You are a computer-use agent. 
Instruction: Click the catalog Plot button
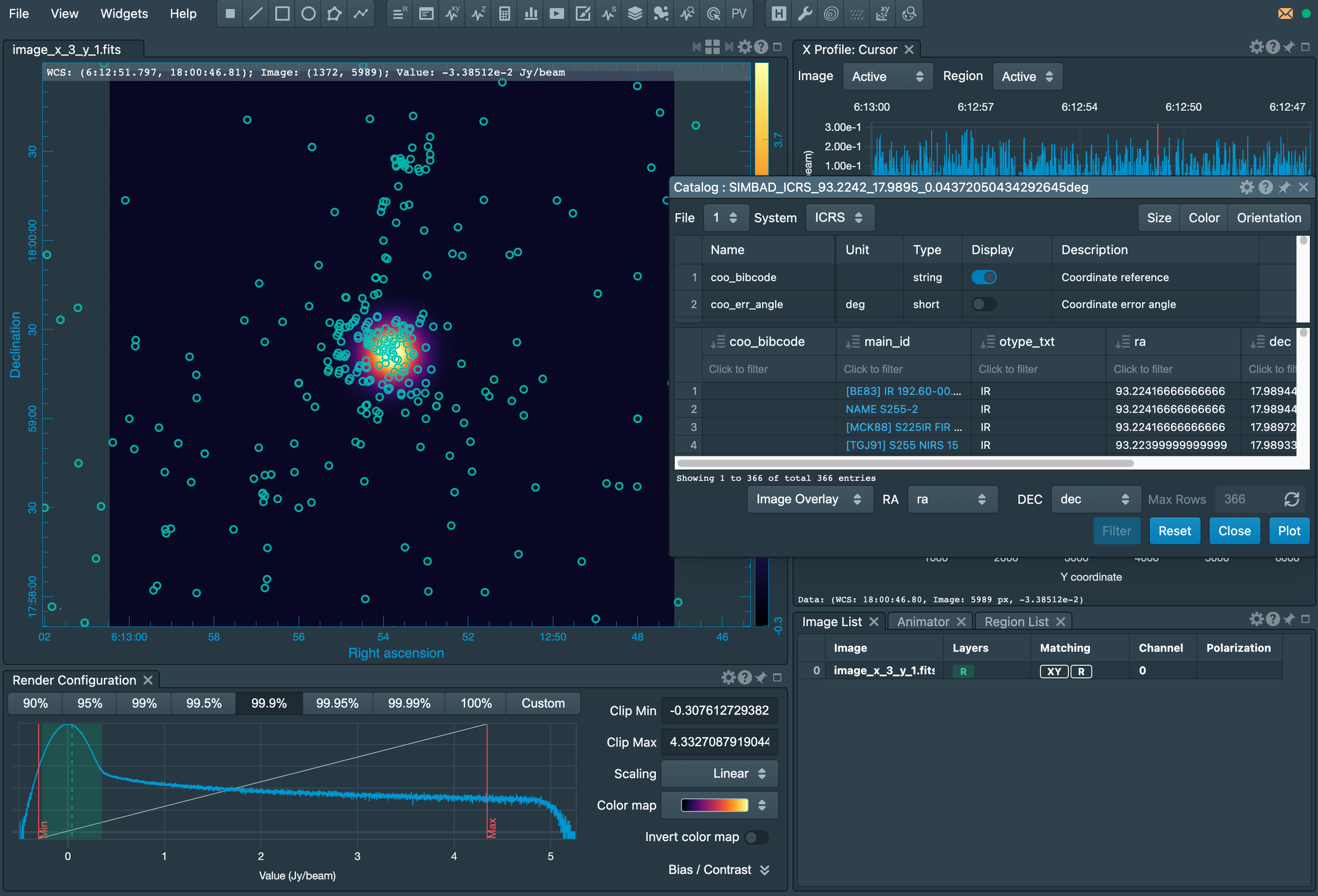[1288, 531]
